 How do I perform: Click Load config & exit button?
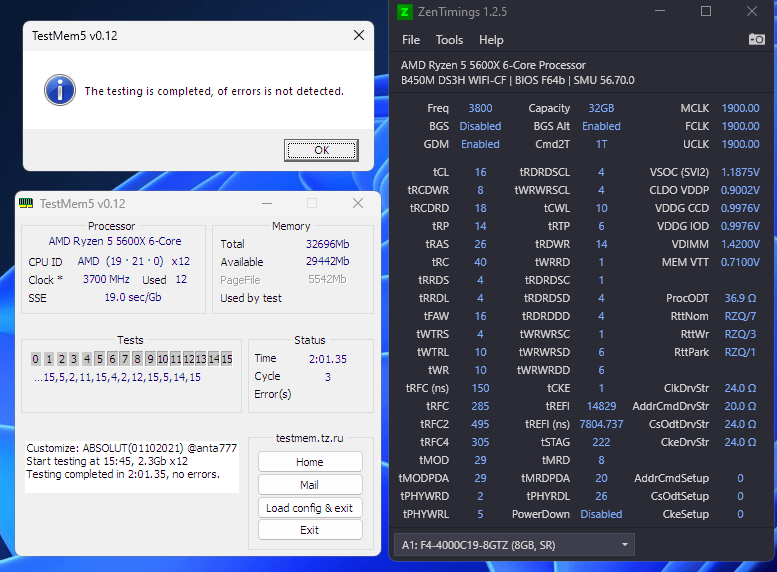[310, 508]
